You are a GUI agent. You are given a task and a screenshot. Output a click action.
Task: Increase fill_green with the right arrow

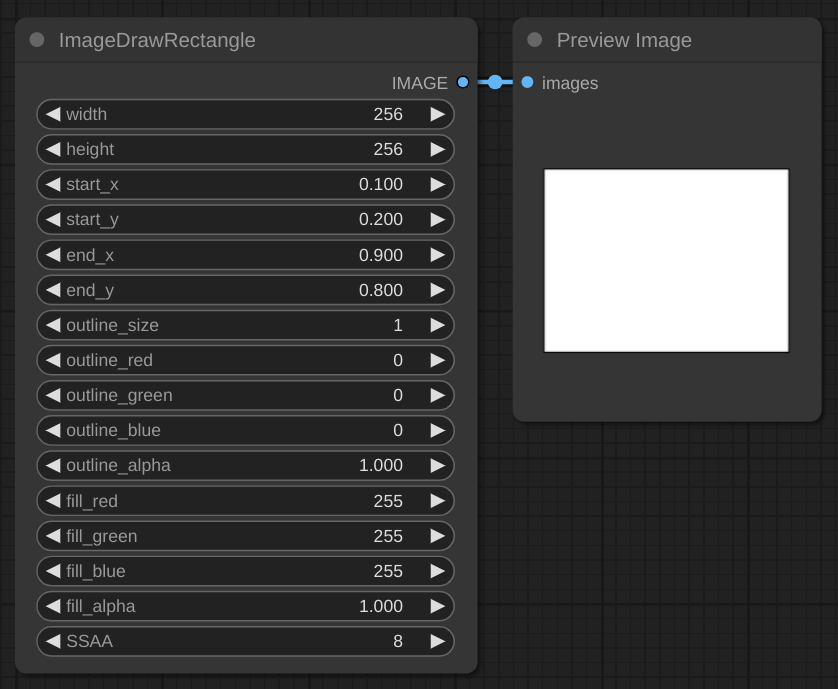[x=437, y=536]
